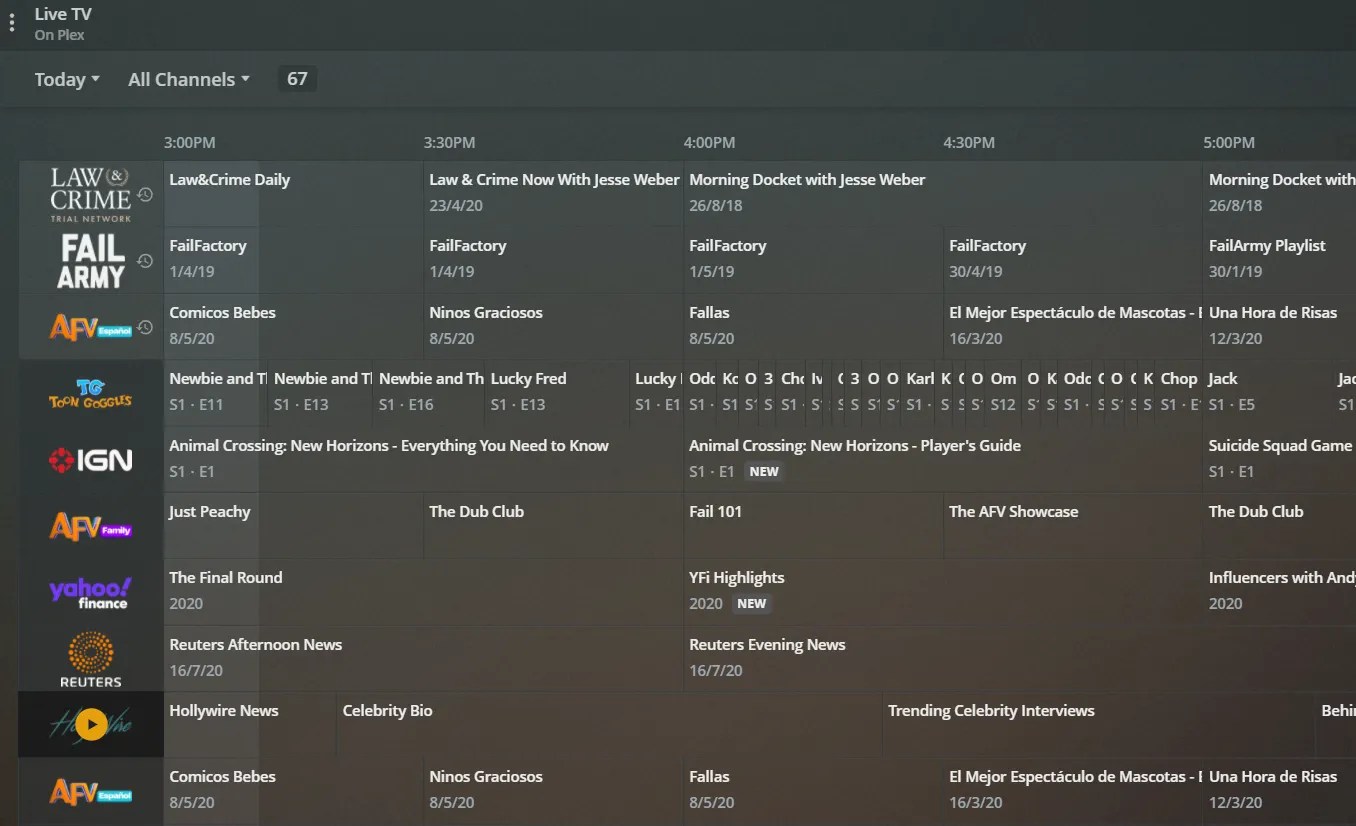Select the FailArmy channel logo
The height and width of the screenshot is (826, 1356).
[91, 260]
